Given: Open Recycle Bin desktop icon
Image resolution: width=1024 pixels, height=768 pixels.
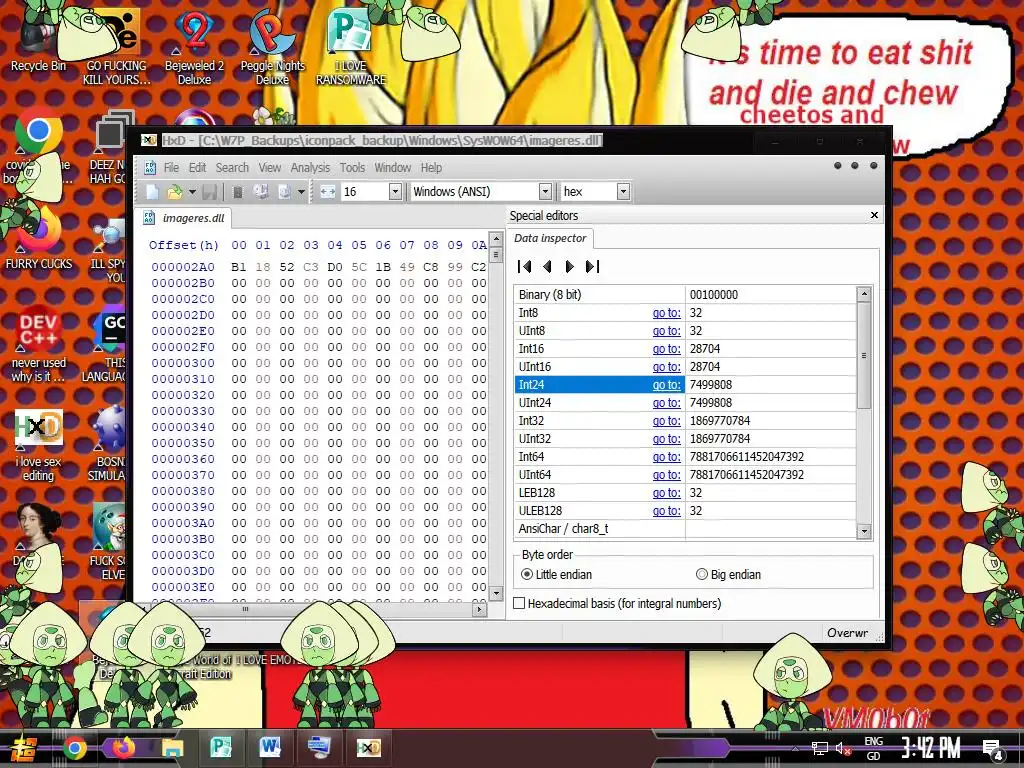Looking at the screenshot, I should 38,38.
